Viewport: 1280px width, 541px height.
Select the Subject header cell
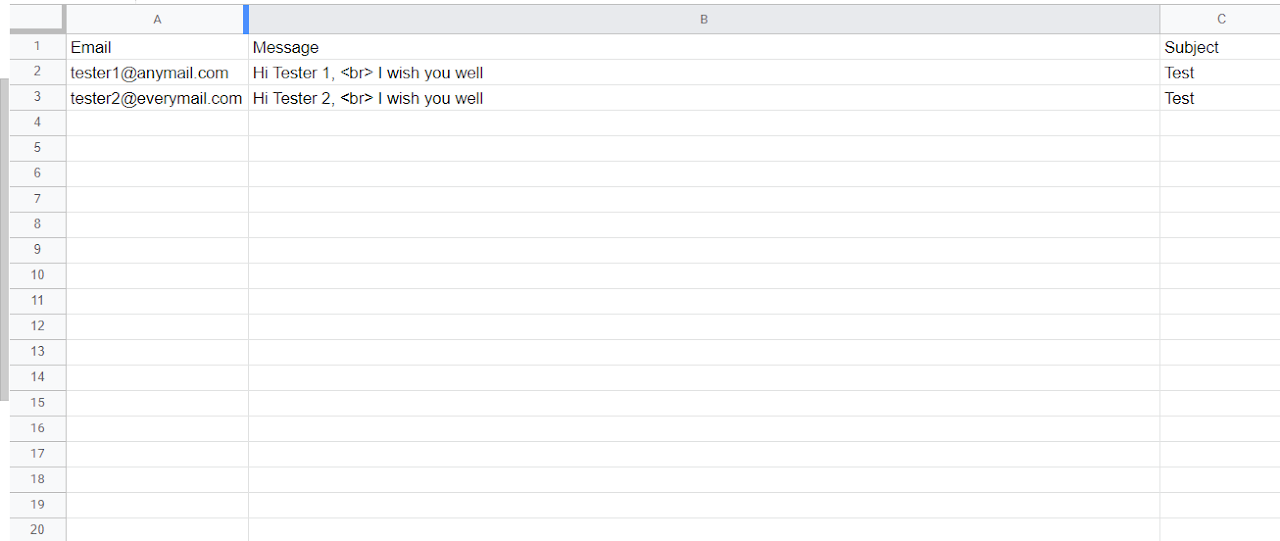click(x=1220, y=47)
